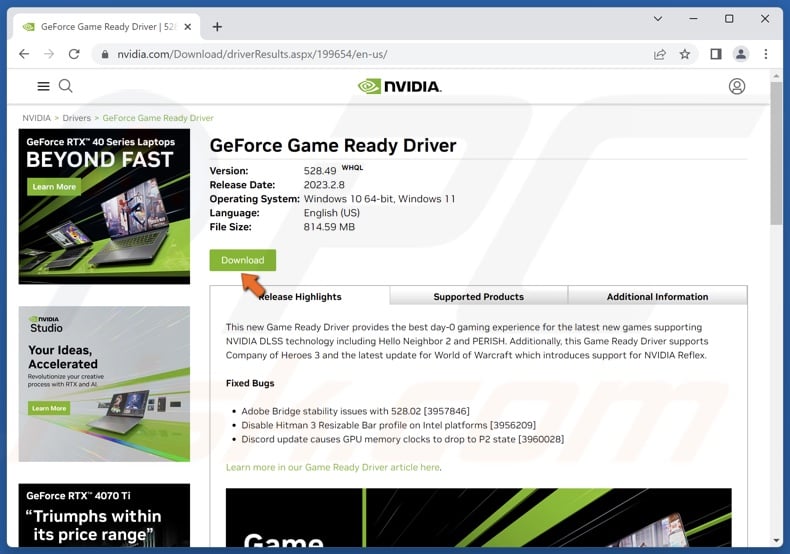Open the tab search chevron
The image size is (790, 554).
click(658, 19)
